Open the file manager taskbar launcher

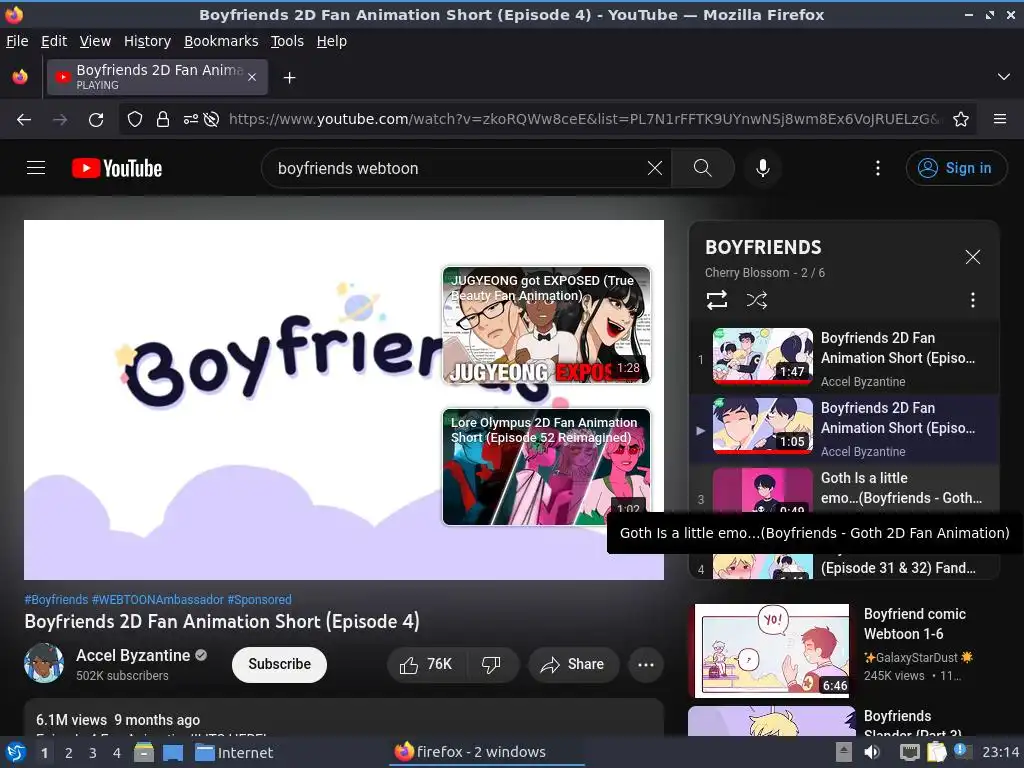(x=144, y=752)
